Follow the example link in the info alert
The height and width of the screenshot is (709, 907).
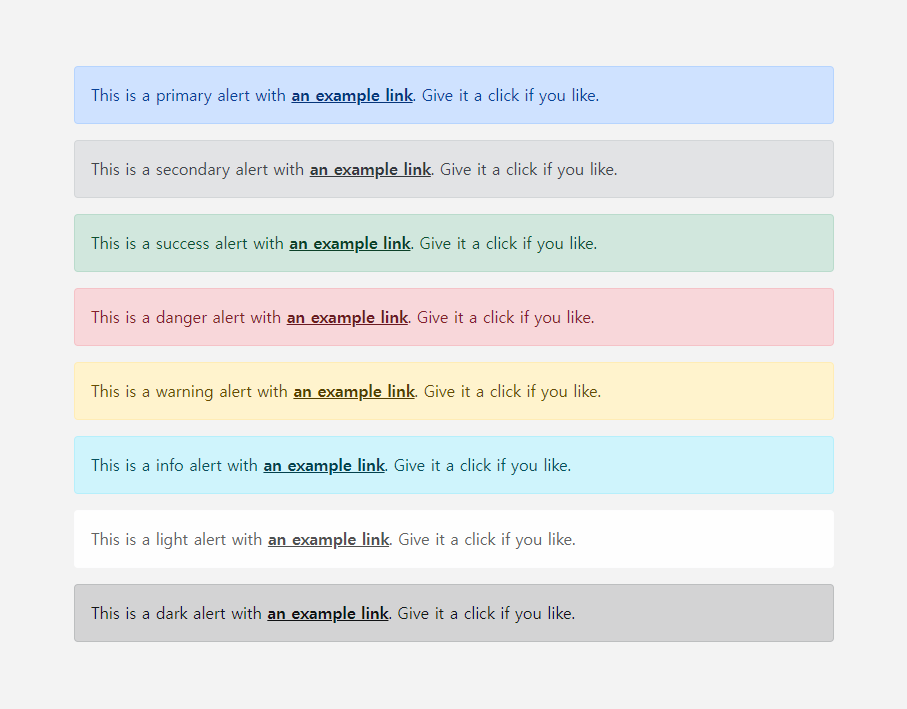tap(324, 466)
